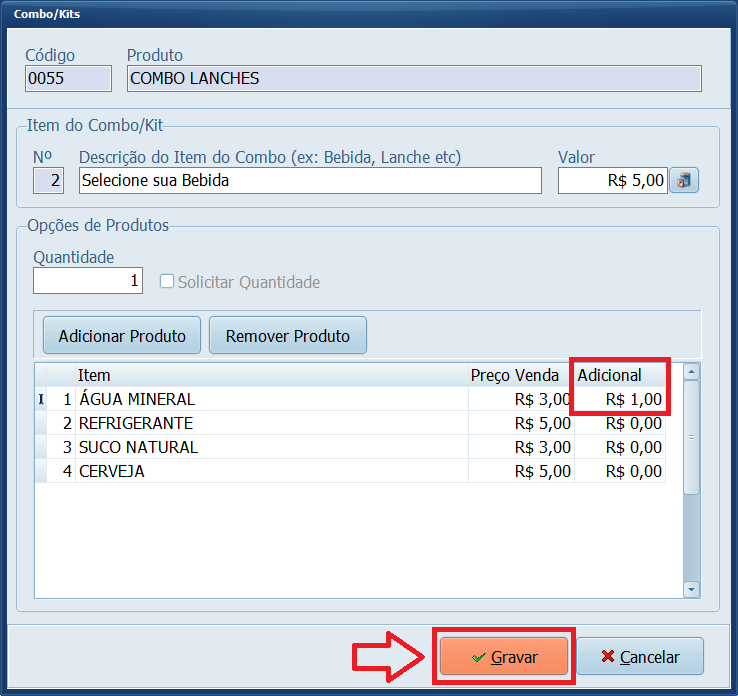Edit the description Selecione sua Bebida
The width and height of the screenshot is (738, 696).
310,180
